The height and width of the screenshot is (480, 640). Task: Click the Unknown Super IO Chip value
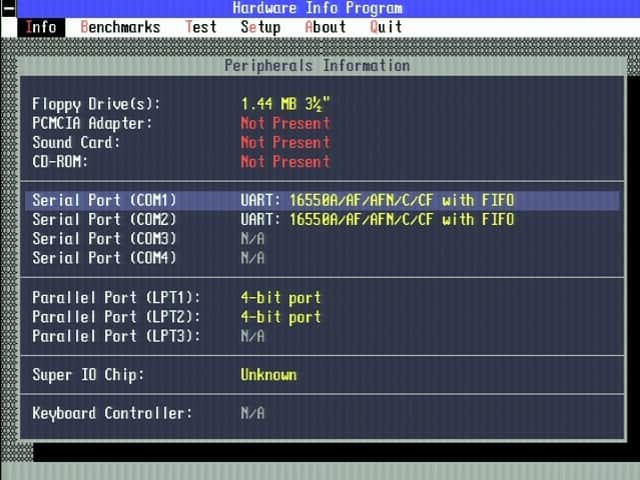(269, 375)
